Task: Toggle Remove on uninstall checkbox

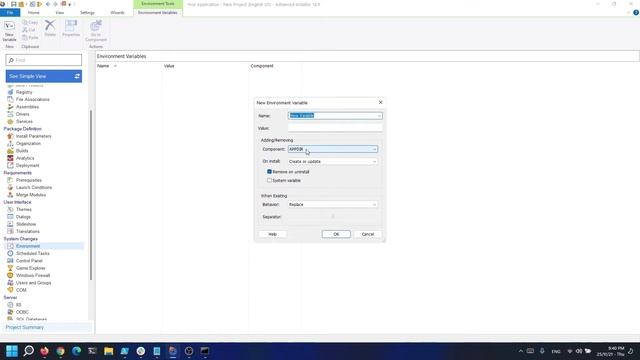Action: [x=269, y=172]
